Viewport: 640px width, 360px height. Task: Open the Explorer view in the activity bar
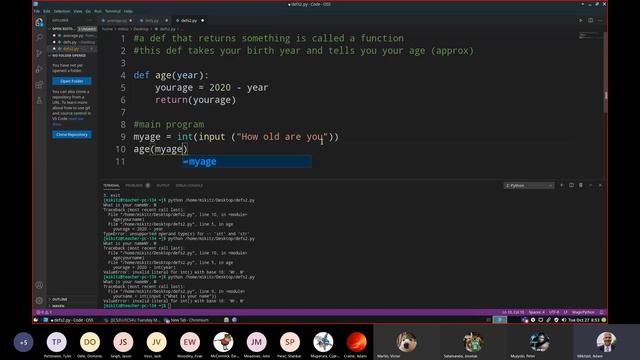point(40,22)
